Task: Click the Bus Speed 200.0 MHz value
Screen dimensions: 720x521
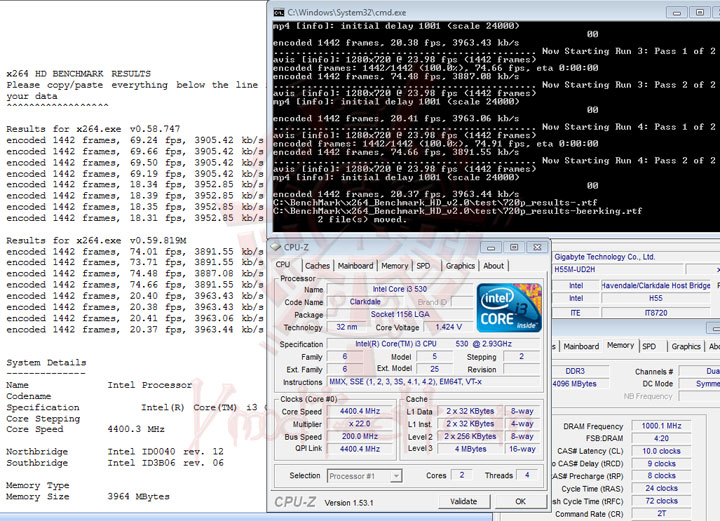Action: (x=360, y=437)
